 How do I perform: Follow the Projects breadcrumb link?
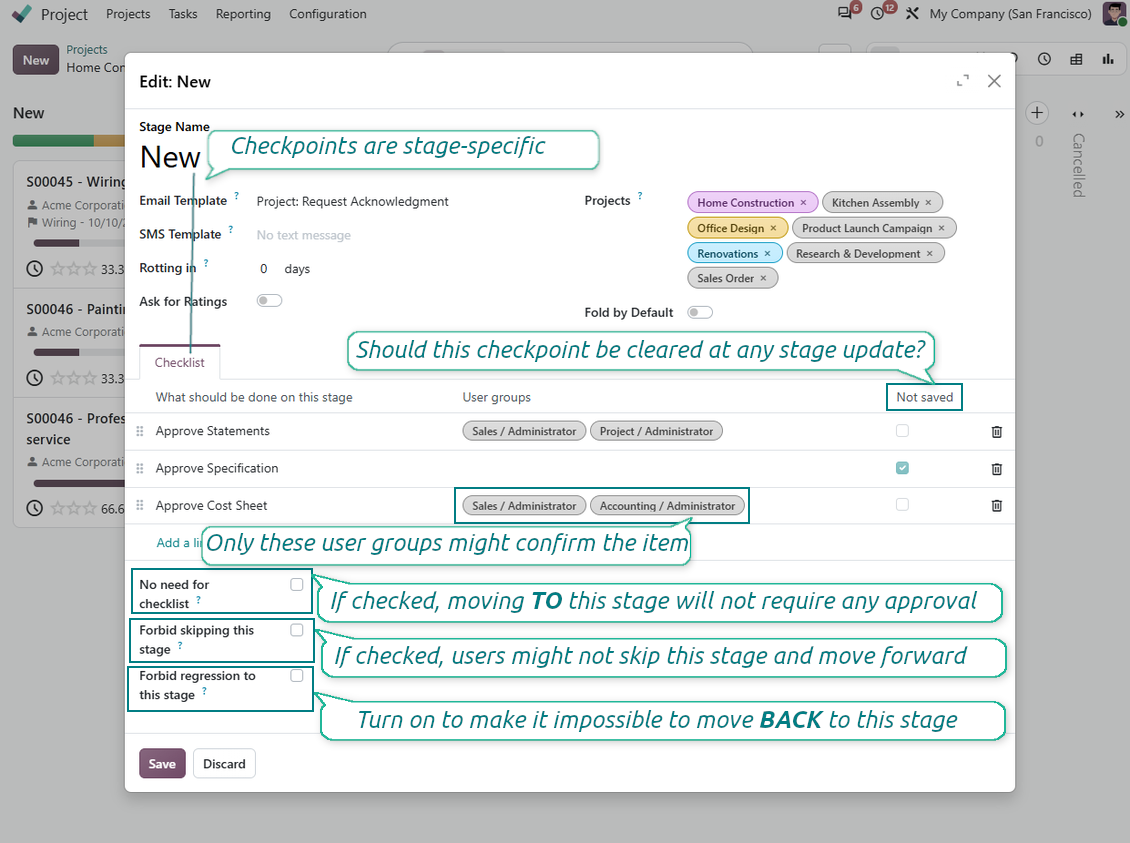point(86,50)
